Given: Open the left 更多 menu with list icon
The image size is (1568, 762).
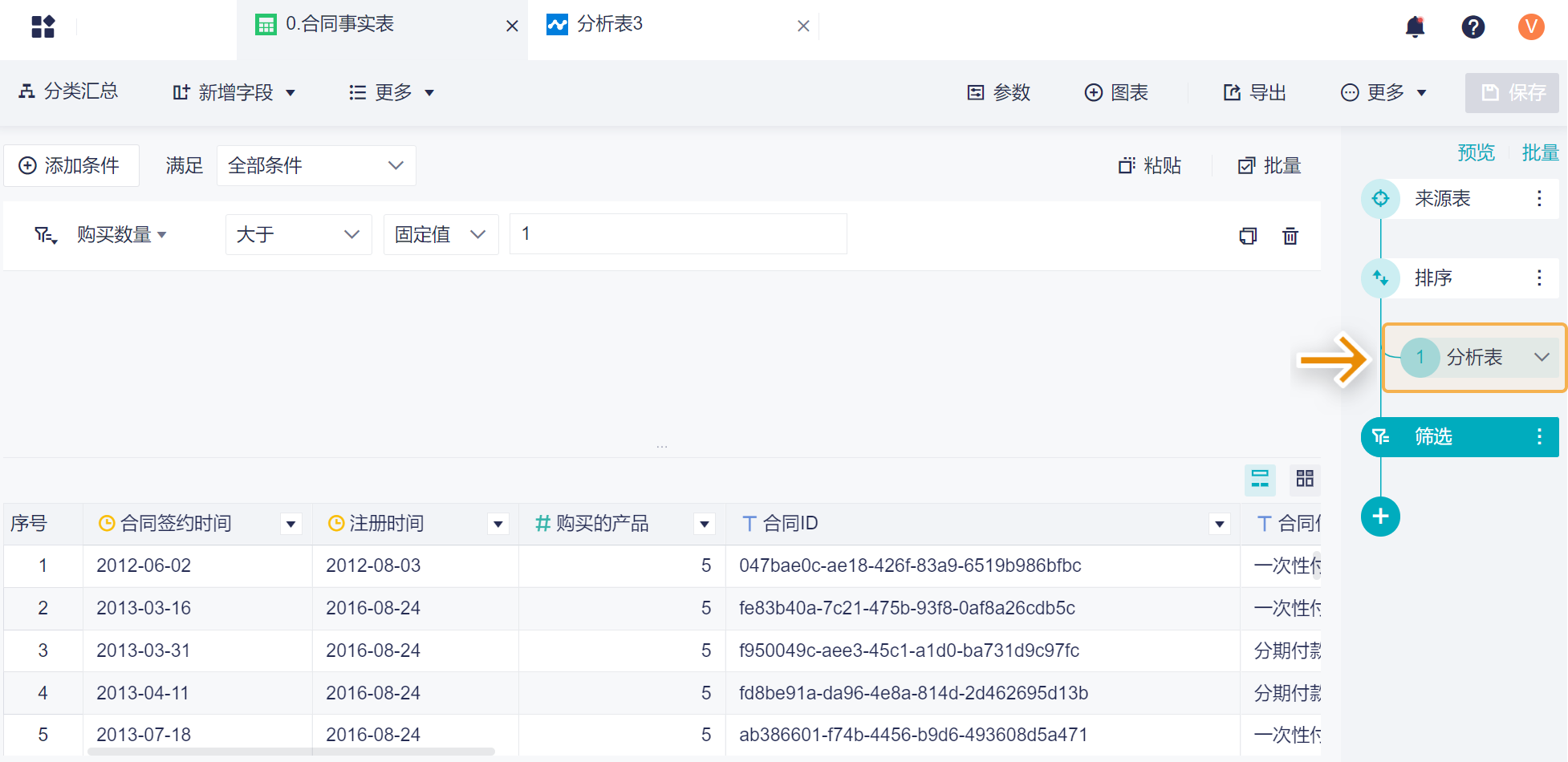Looking at the screenshot, I should [x=392, y=93].
